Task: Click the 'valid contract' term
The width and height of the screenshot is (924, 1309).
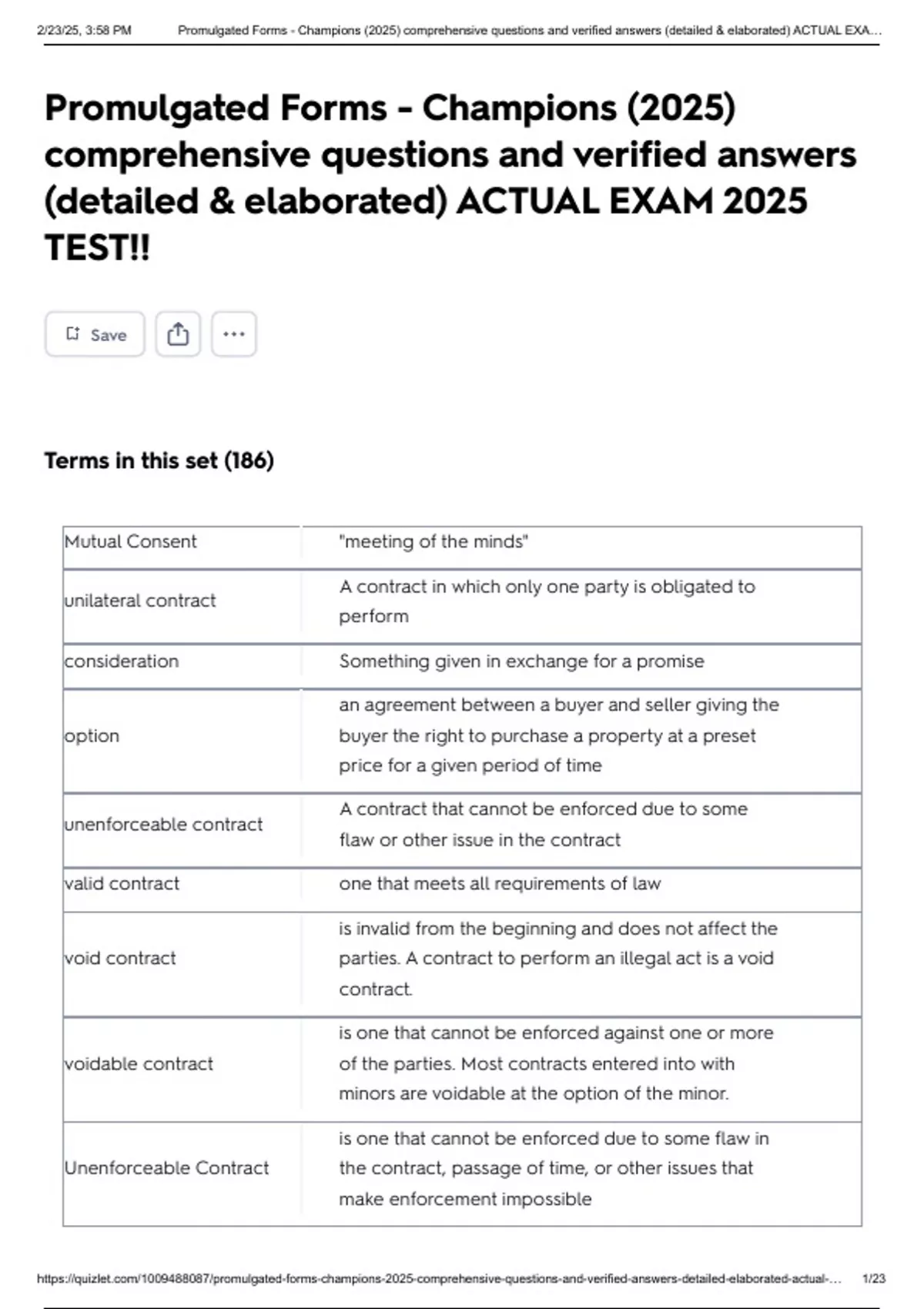Action: coord(122,883)
